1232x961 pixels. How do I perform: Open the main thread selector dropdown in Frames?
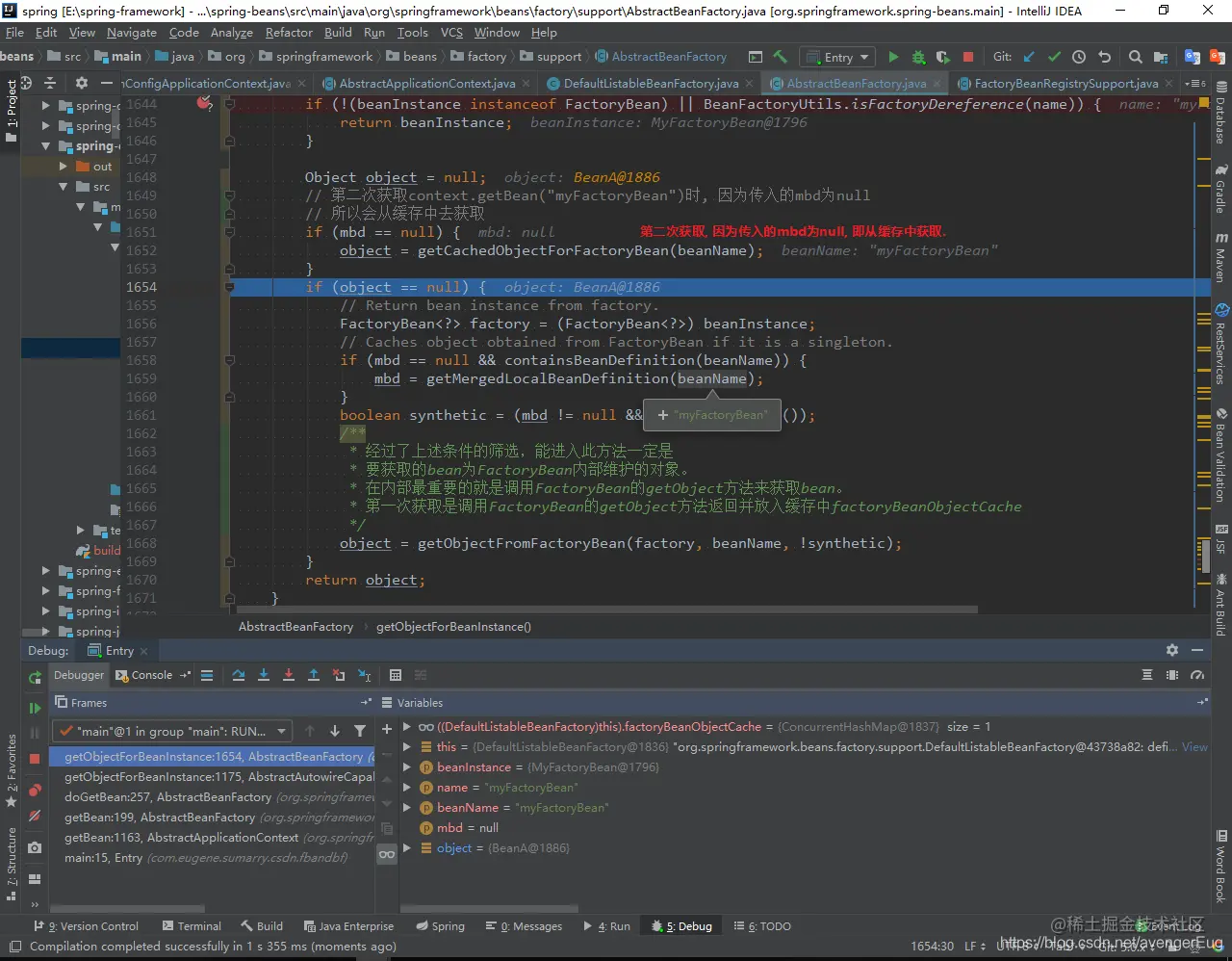pos(174,731)
